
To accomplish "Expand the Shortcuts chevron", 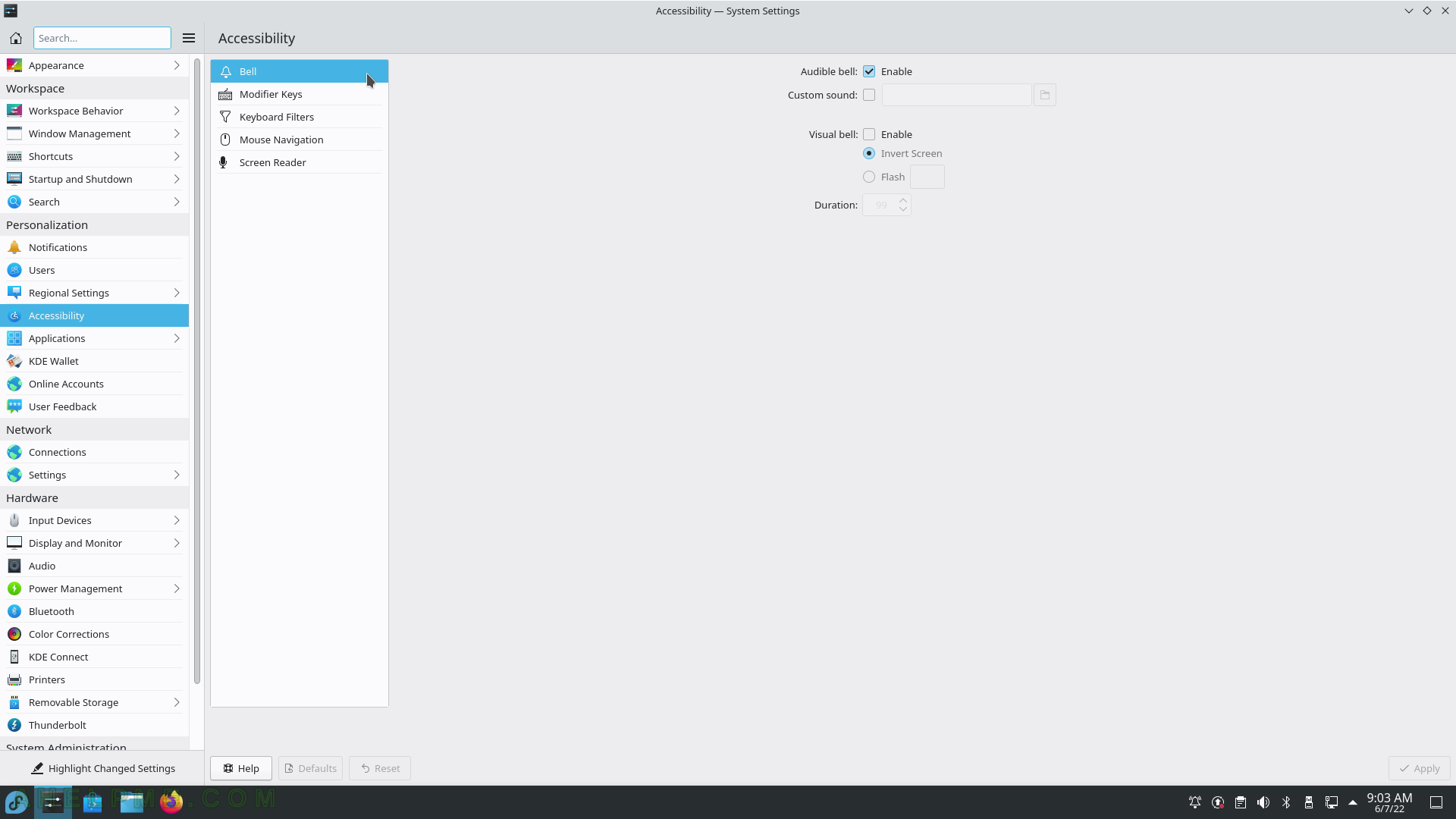I will click(x=177, y=156).
